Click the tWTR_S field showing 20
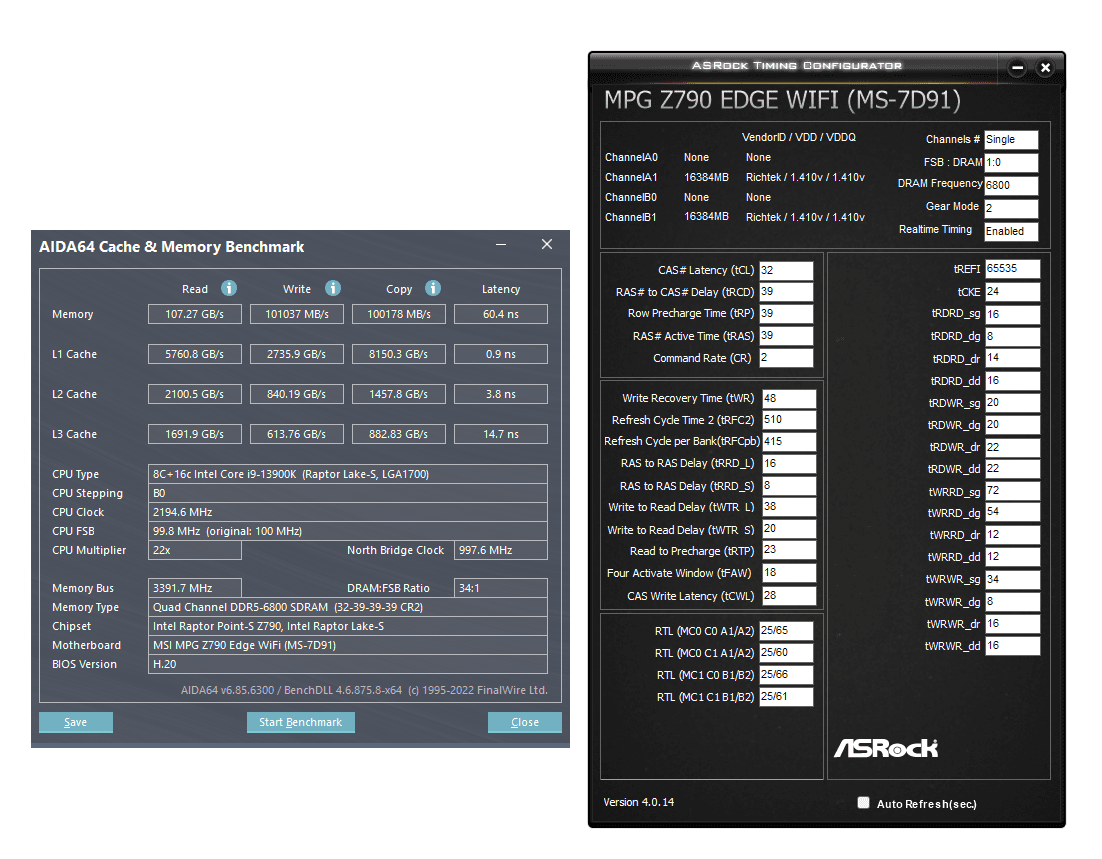The width and height of the screenshot is (1102, 859). pyautogui.click(x=789, y=529)
